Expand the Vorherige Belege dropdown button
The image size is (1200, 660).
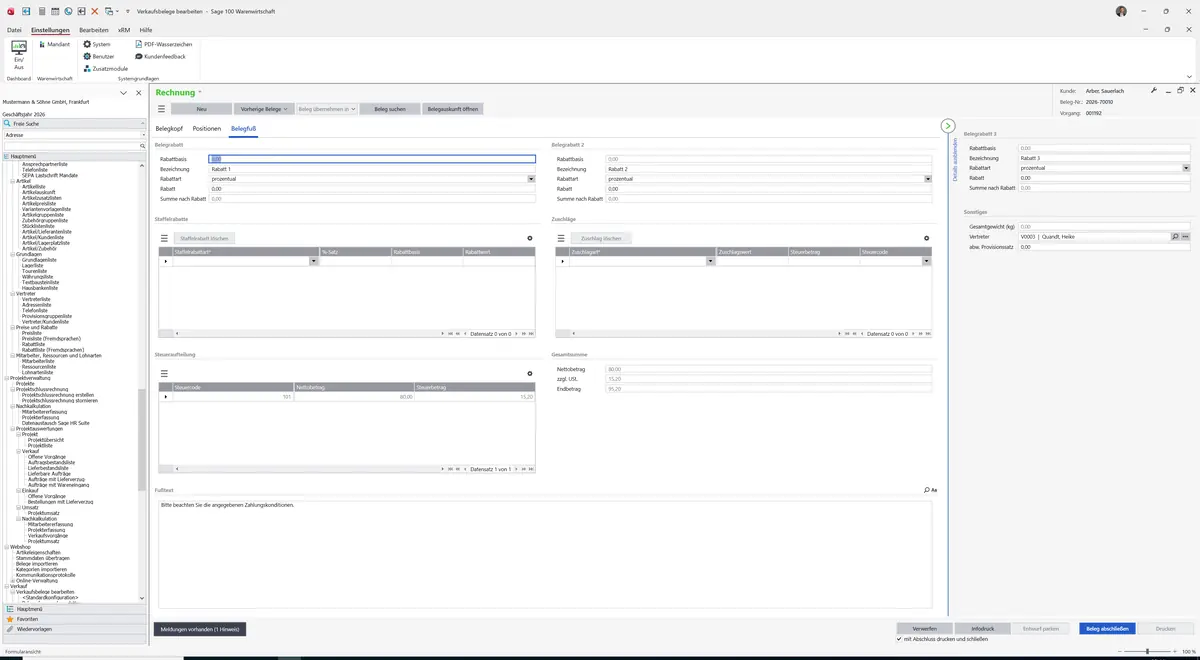click(x=264, y=108)
